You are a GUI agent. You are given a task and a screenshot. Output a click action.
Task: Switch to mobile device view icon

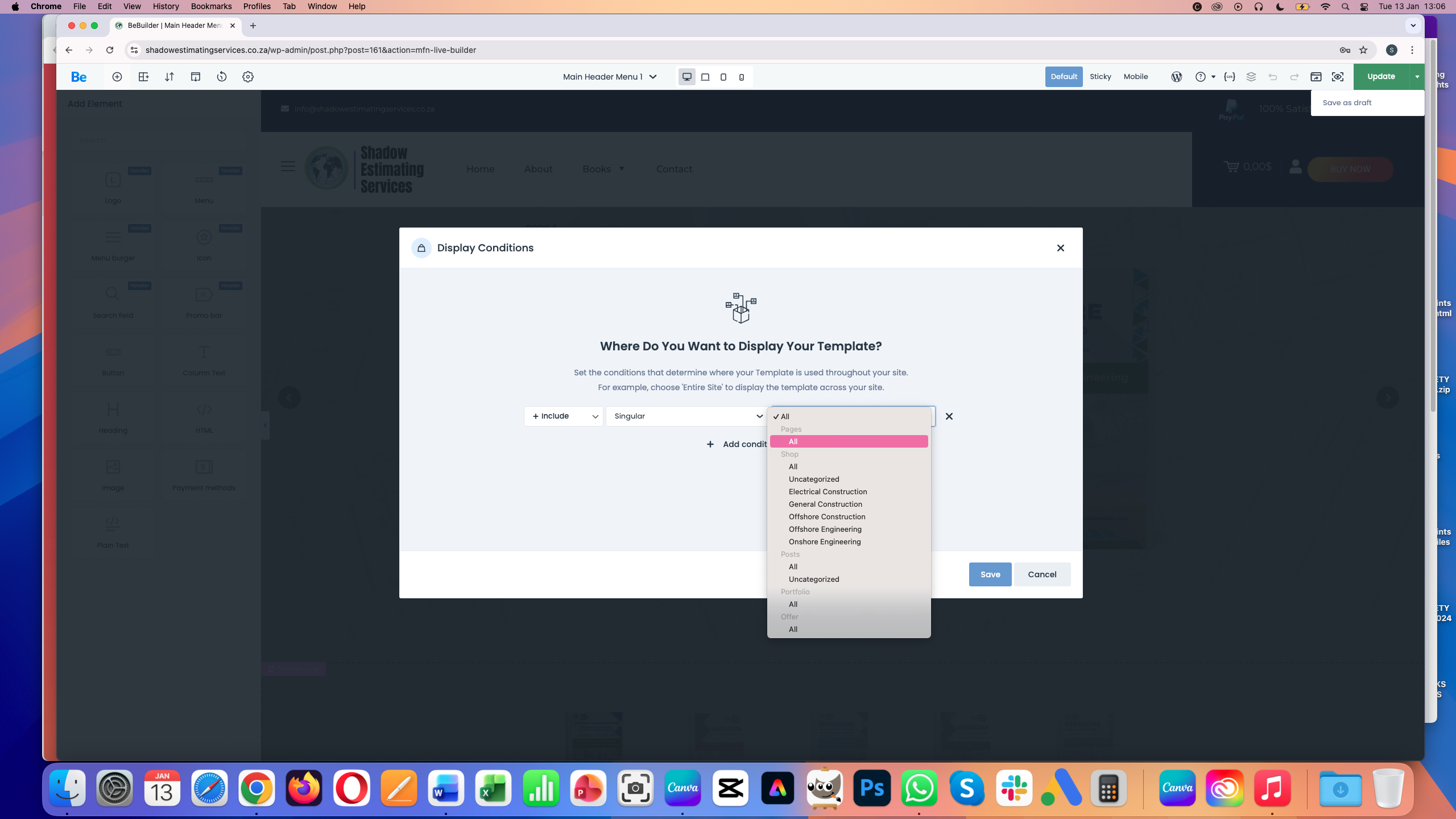click(x=742, y=77)
